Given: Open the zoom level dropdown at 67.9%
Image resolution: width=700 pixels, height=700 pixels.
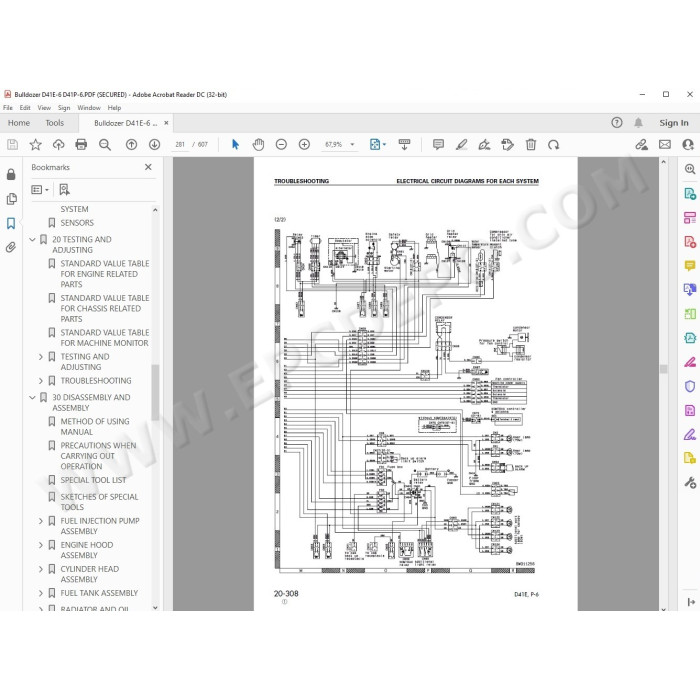Looking at the screenshot, I should click(x=352, y=145).
